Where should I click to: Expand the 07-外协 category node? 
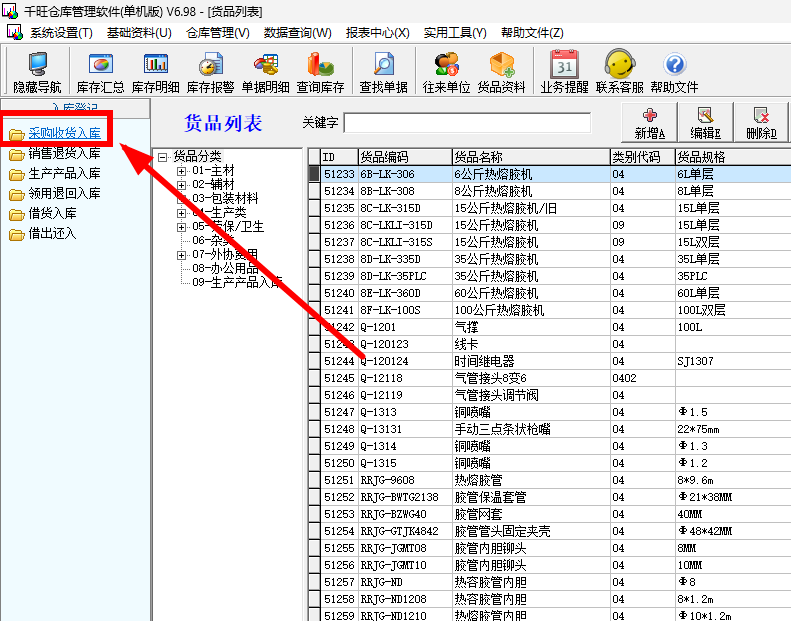(x=181, y=255)
